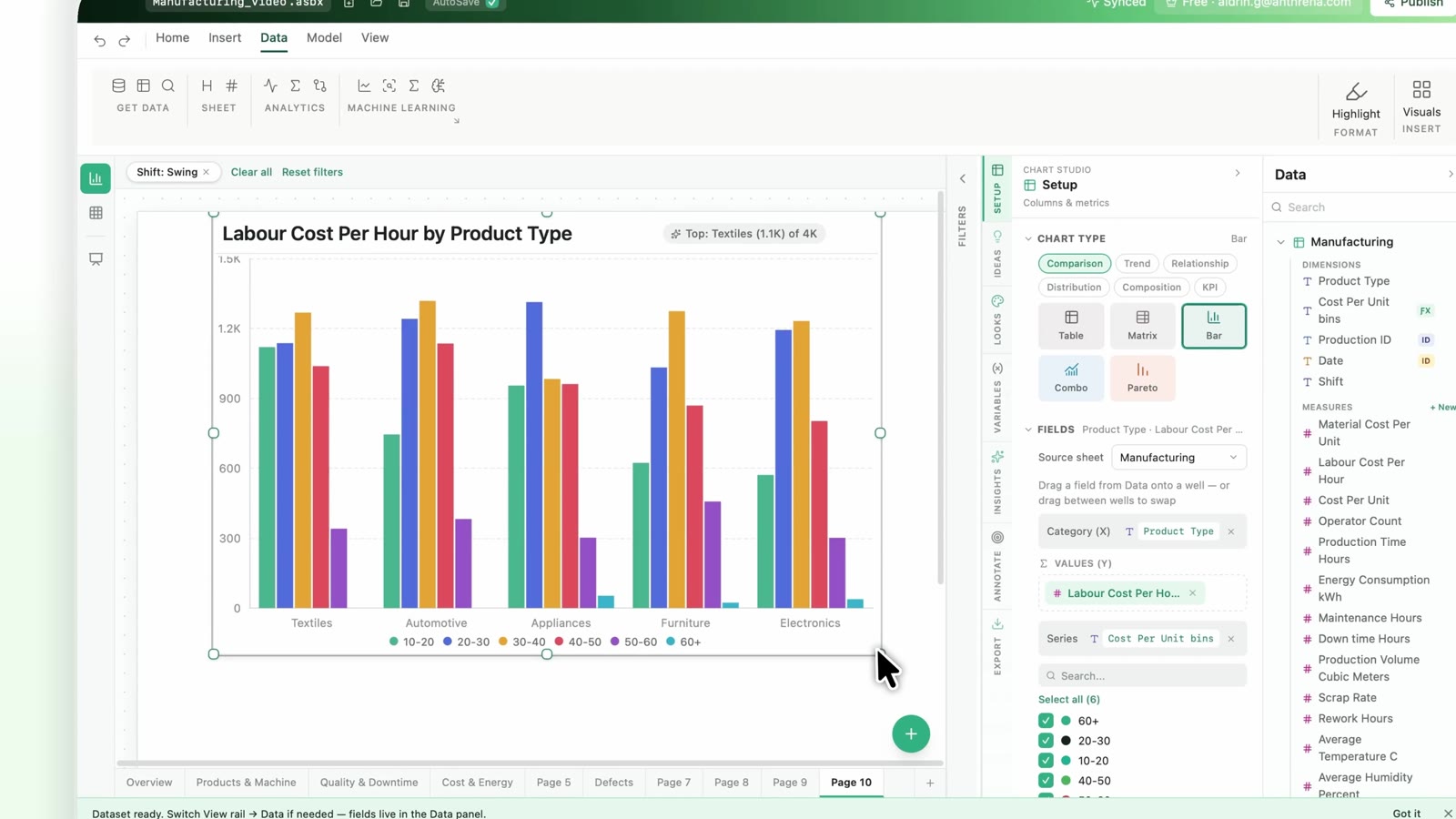Click the focus target Machine Learning icon
The width and height of the screenshot is (1456, 819).
(x=389, y=86)
